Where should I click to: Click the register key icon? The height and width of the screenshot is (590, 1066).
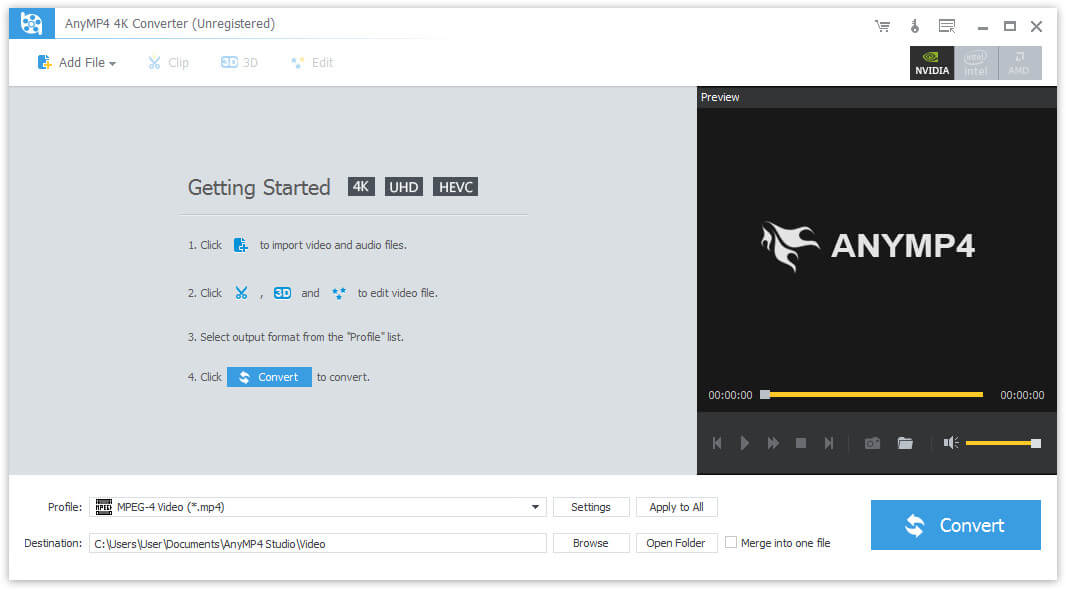(x=915, y=26)
